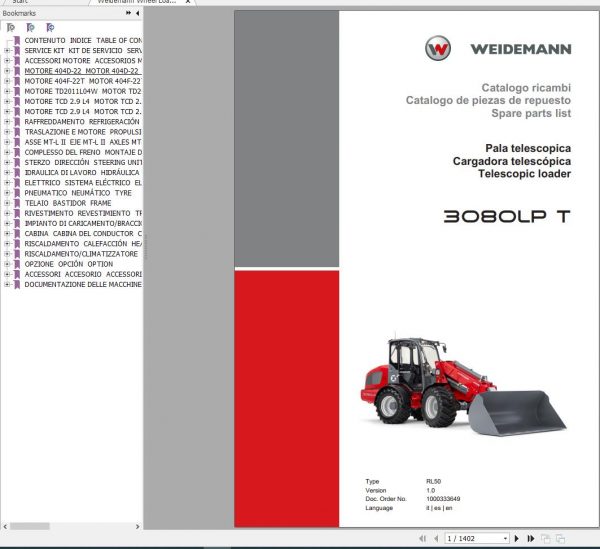This screenshot has width=600, height=549.
Task: Open the SERVICE KIT bookmark entry
Action: pyautogui.click(x=83, y=51)
